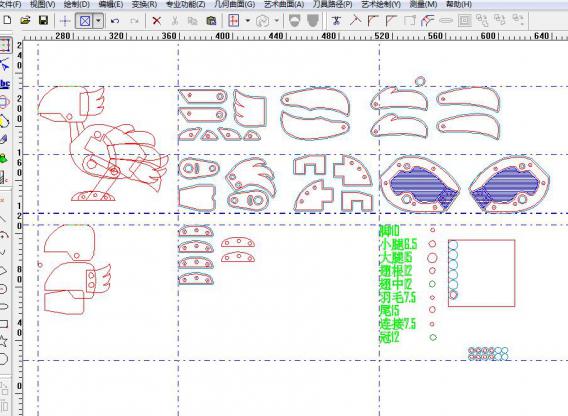Save the file with the floppy disk icon
This screenshot has height=416, width=568.
click(x=43, y=20)
